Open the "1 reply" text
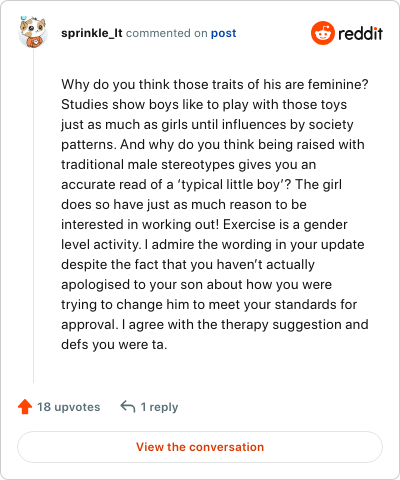The height and width of the screenshot is (480, 400). click(x=159, y=407)
